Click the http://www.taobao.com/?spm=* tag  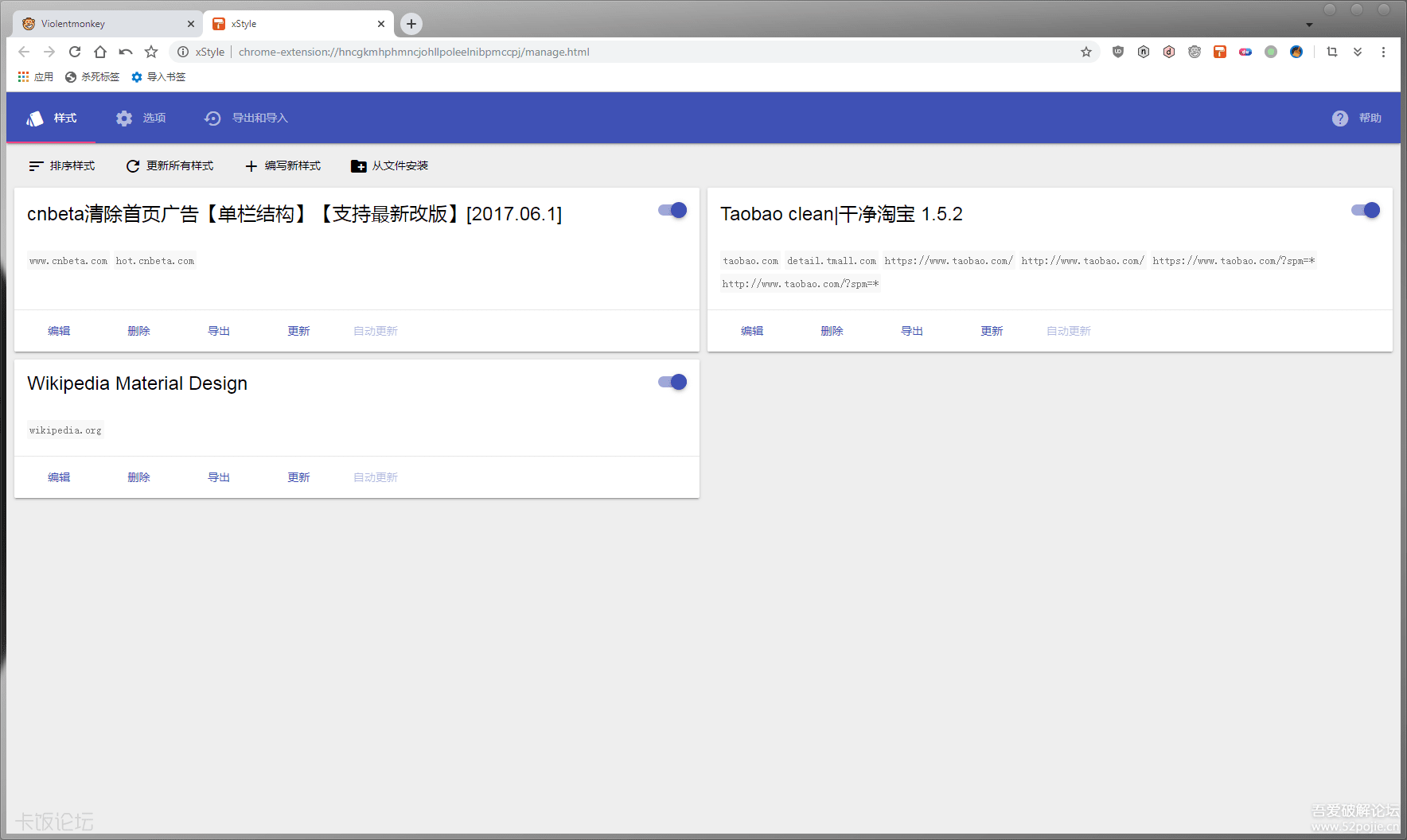coord(801,284)
